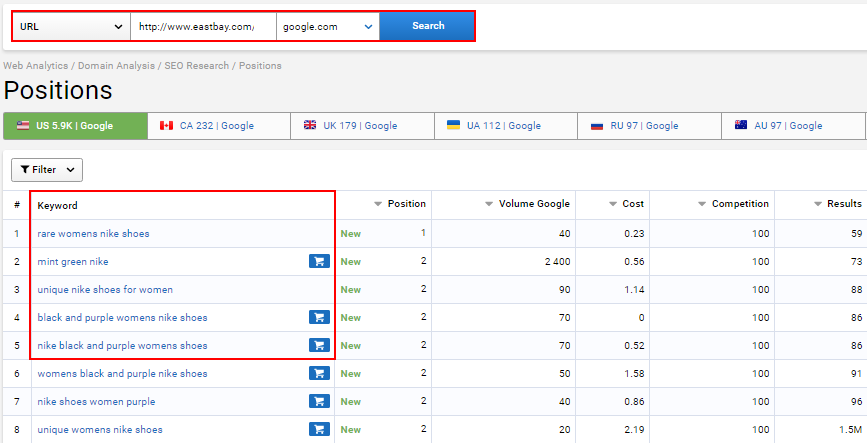Click the eastbay.com URL input field

[203, 26]
